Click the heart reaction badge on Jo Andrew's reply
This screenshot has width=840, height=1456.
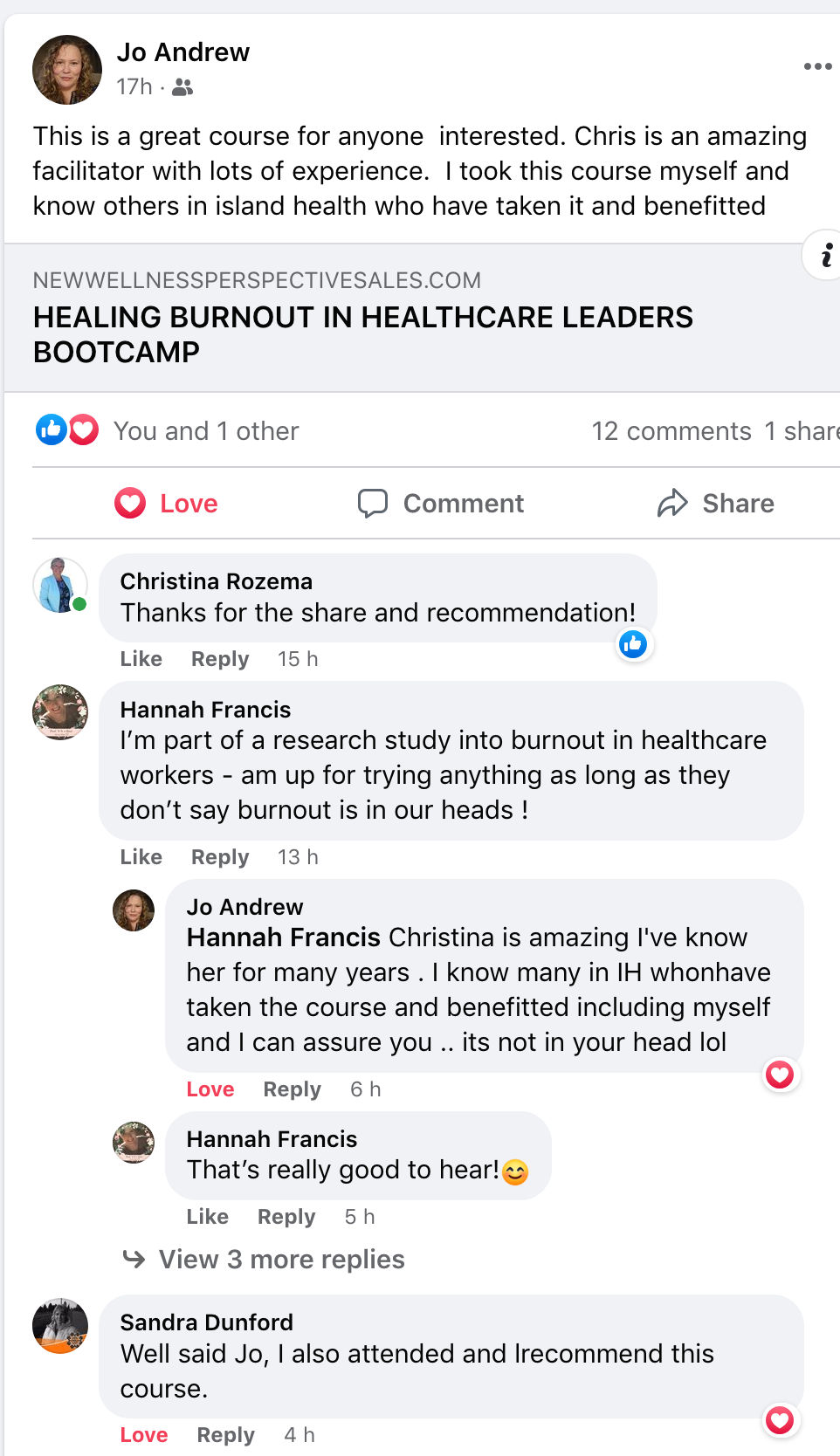(780, 1075)
